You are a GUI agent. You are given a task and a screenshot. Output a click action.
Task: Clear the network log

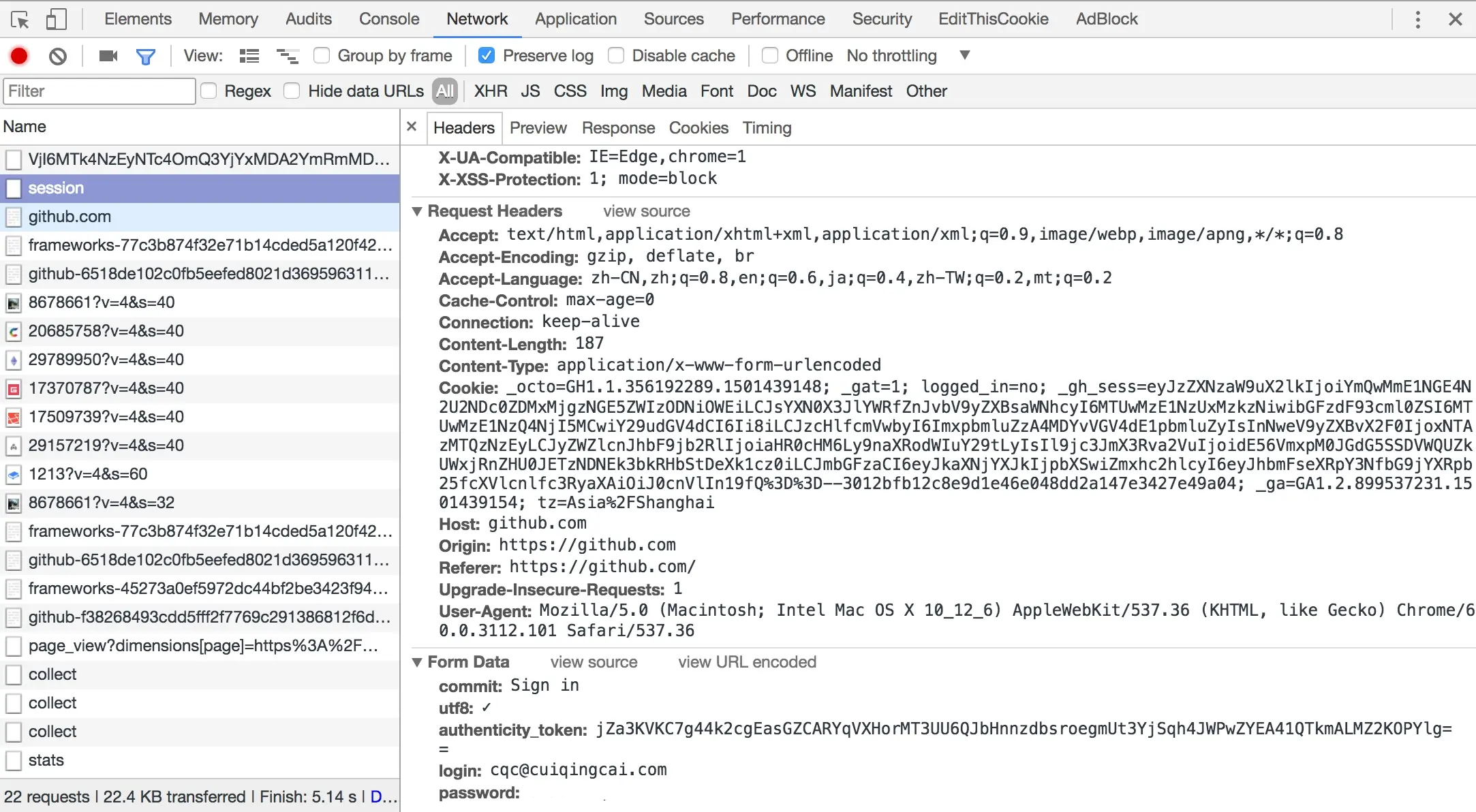click(58, 56)
